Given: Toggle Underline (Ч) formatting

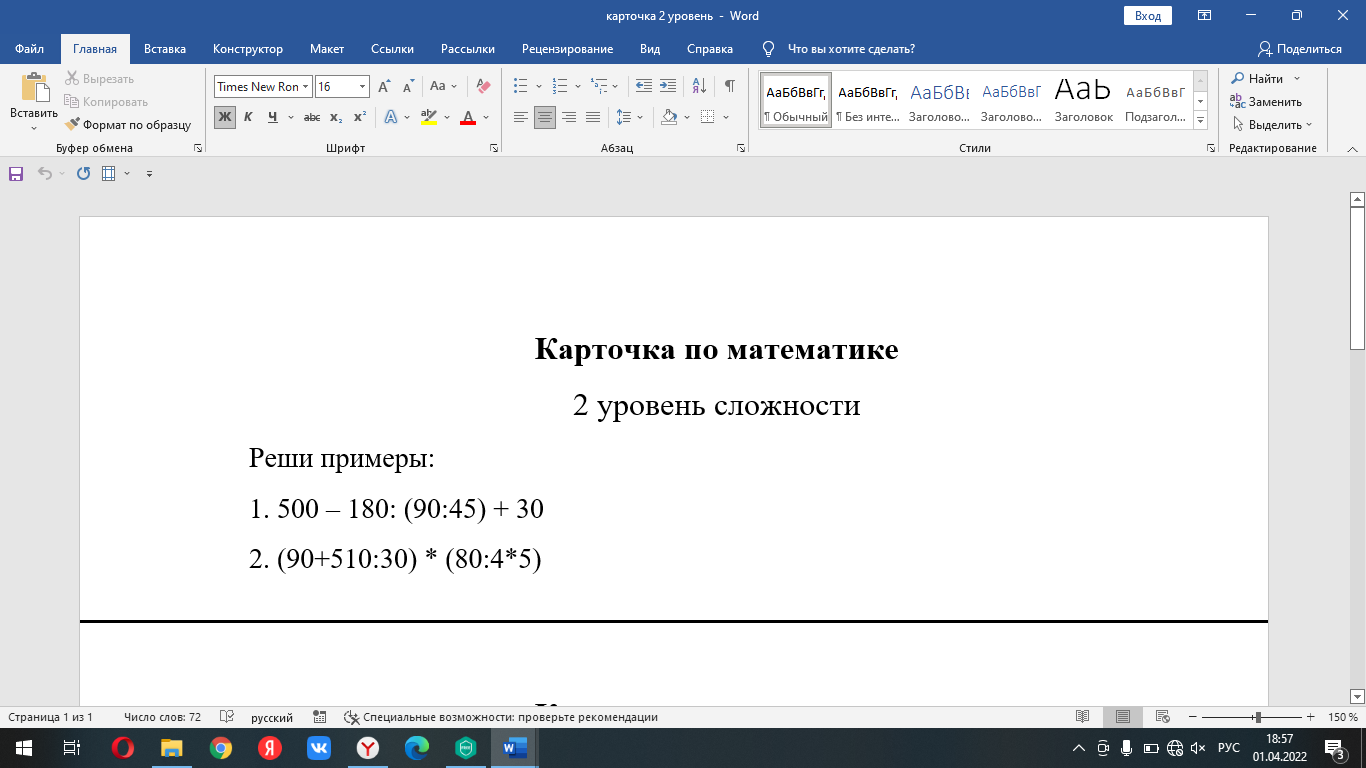Looking at the screenshot, I should (x=272, y=117).
